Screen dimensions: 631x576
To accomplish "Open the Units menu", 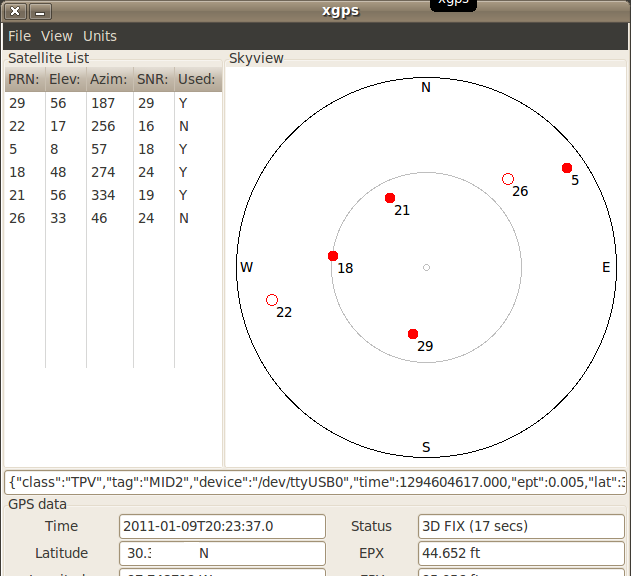I will tap(99, 36).
